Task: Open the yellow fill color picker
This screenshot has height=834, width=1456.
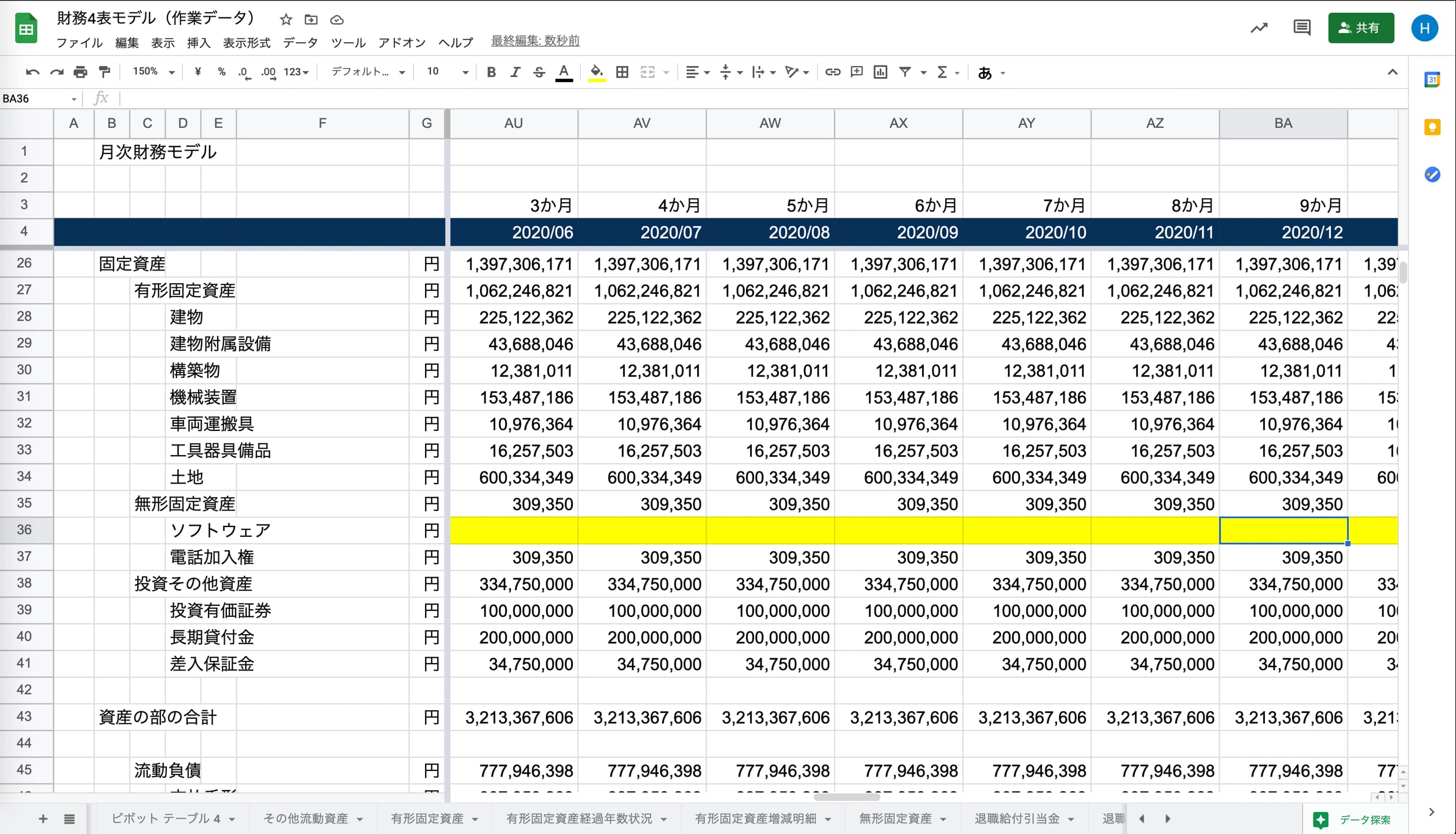Action: 597,72
